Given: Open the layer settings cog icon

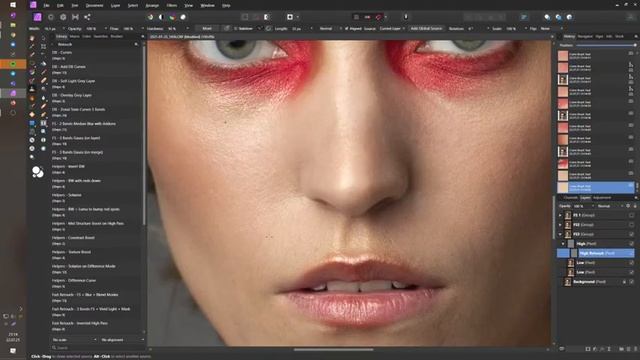Looking at the screenshot, I should click(628, 206).
